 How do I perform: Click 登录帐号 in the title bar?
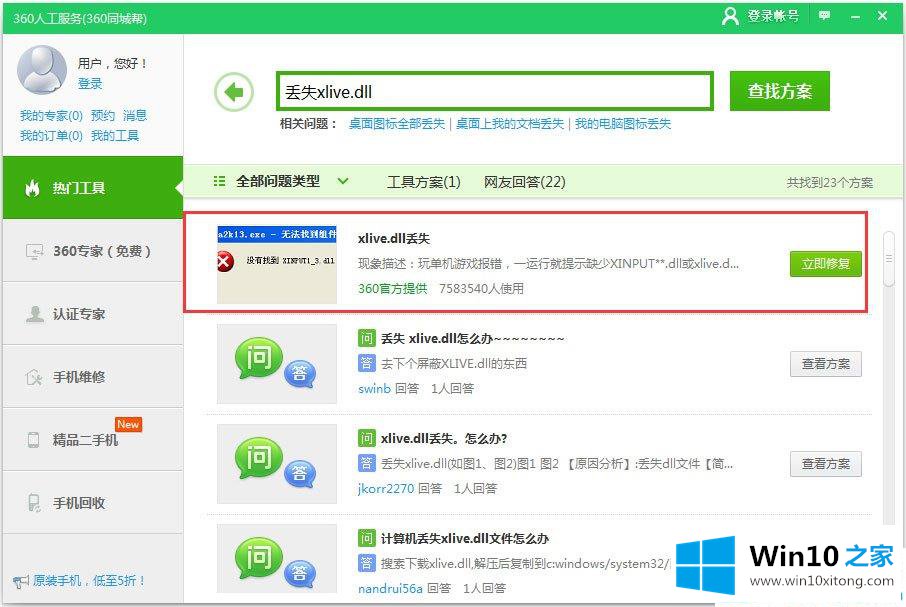[773, 16]
